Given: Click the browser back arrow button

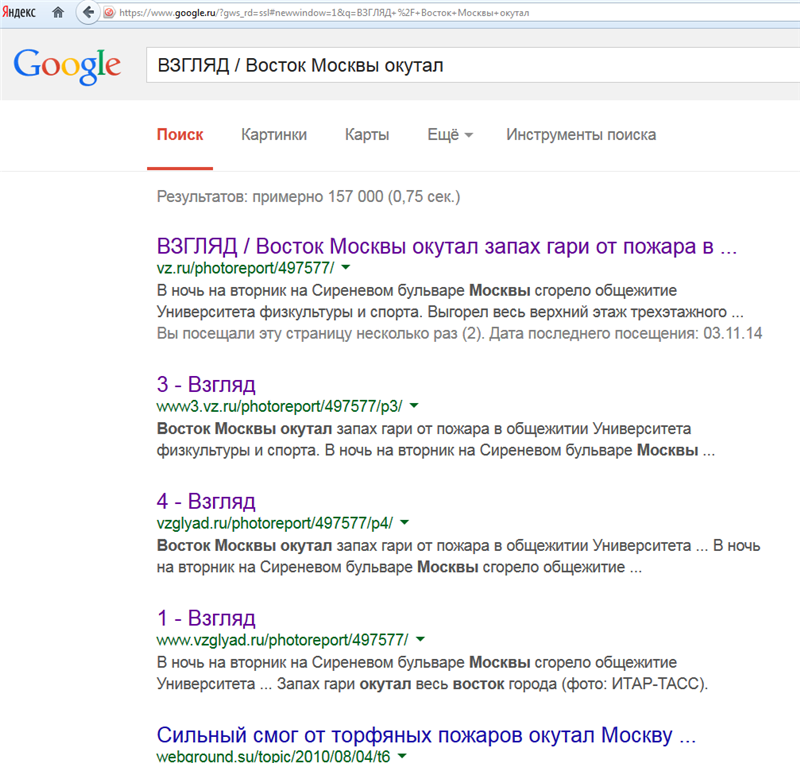Looking at the screenshot, I should point(88,13).
